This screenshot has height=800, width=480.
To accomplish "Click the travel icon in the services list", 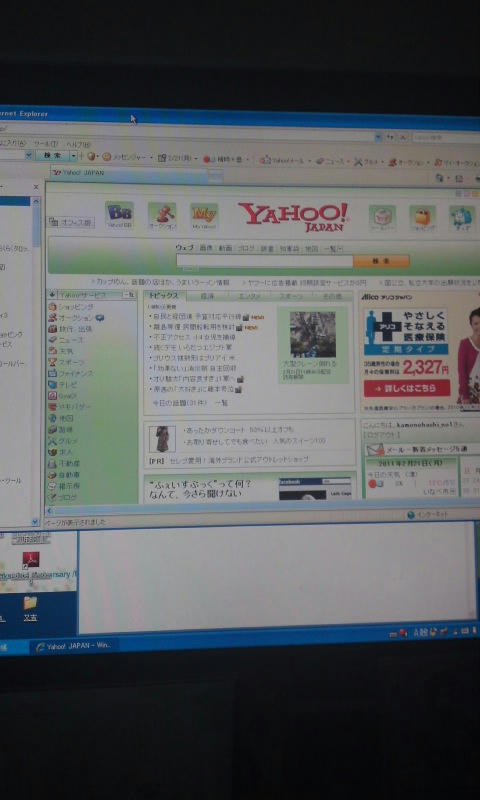I will pyautogui.click(x=52, y=329).
